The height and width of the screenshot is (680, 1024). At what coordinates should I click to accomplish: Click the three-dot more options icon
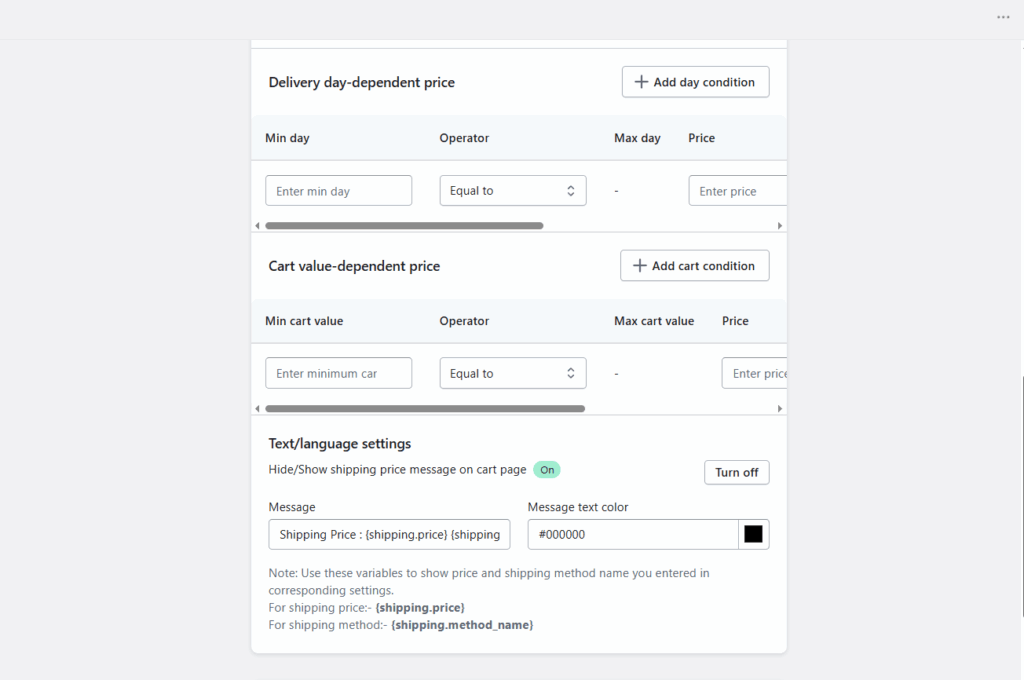[1003, 17]
